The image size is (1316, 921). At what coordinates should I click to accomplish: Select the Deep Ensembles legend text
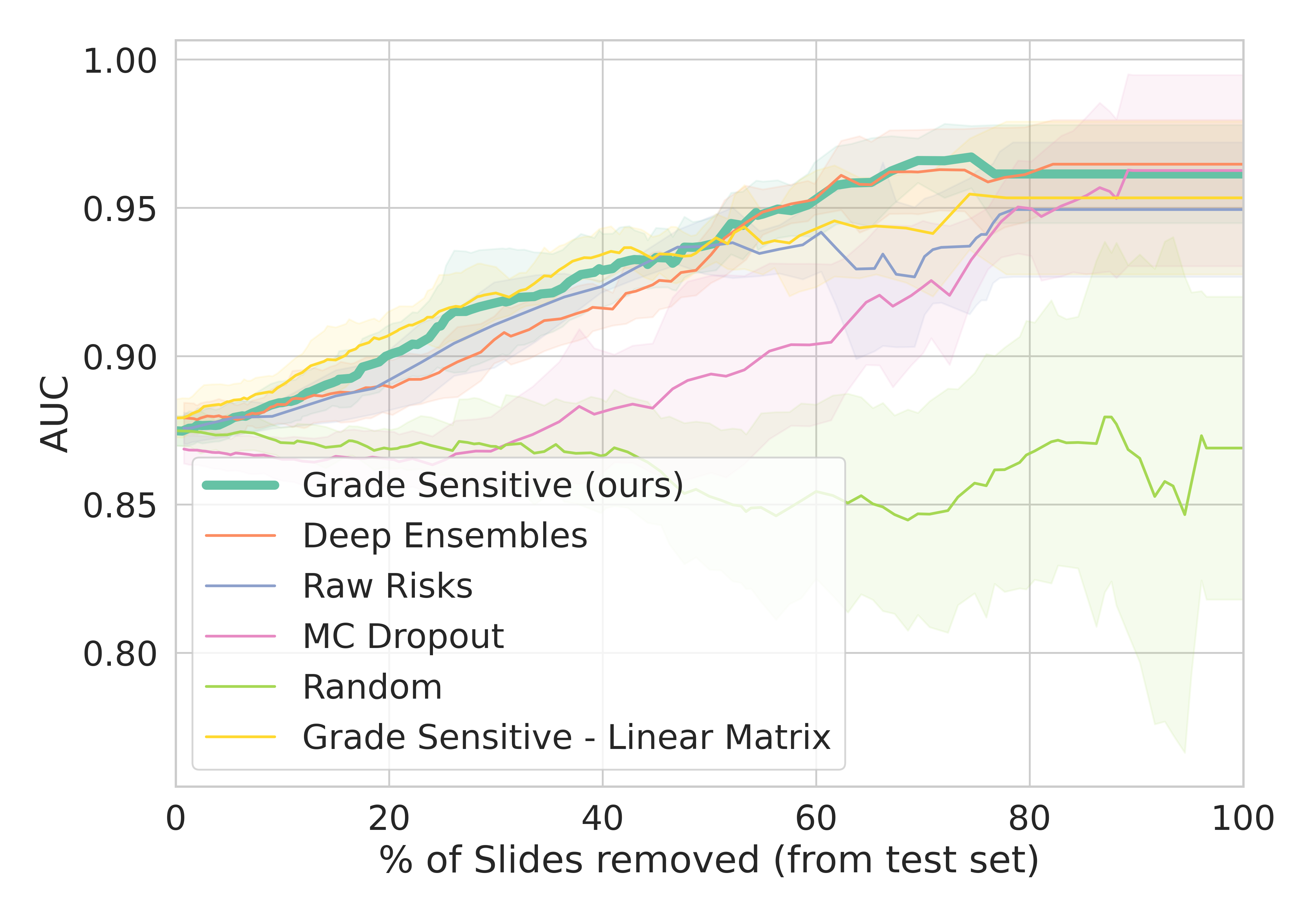tap(445, 536)
